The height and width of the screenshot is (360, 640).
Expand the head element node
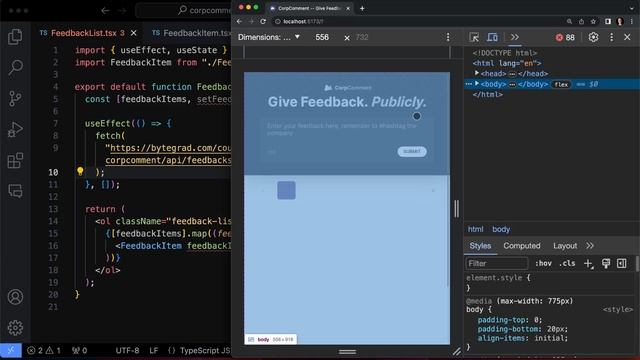[477, 73]
